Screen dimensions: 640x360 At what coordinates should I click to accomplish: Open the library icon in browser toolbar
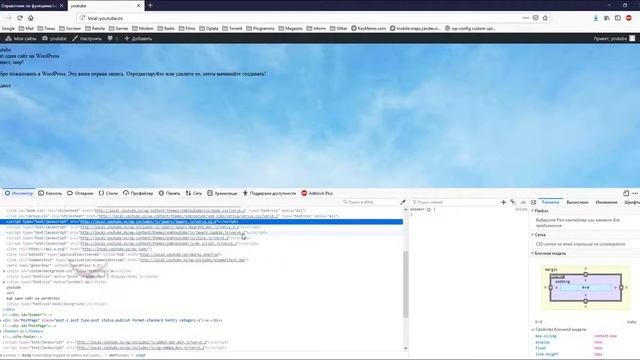coord(607,18)
